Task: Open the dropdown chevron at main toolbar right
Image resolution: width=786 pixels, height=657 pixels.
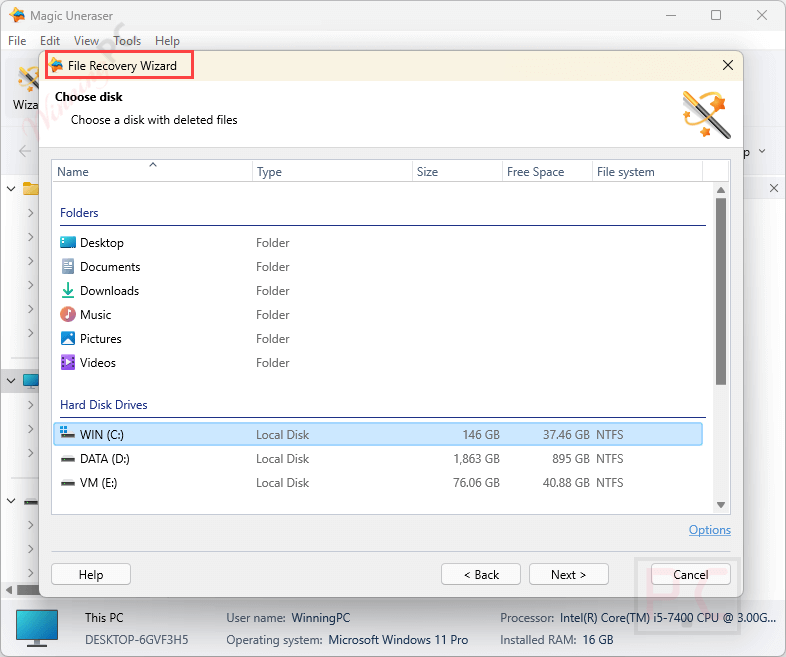Action: (x=762, y=151)
